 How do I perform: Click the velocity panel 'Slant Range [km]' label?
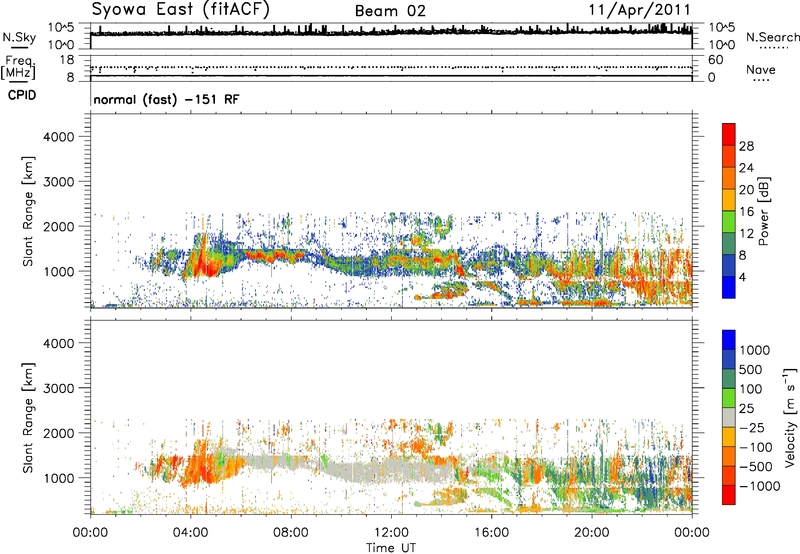[x=28, y=418]
